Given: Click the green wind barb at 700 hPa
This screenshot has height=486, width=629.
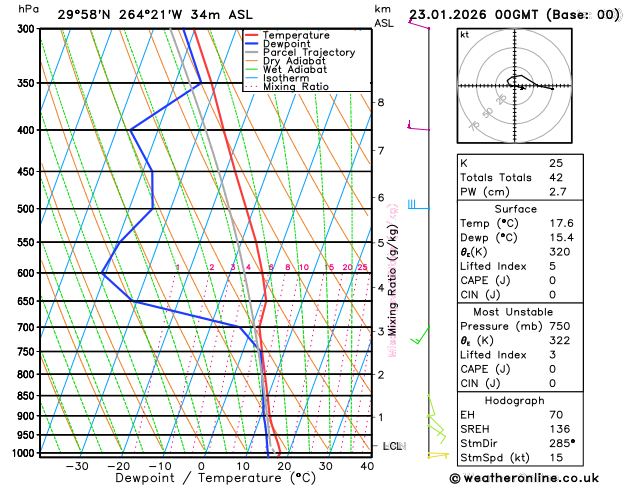Looking at the screenshot, I should click(x=420, y=335).
